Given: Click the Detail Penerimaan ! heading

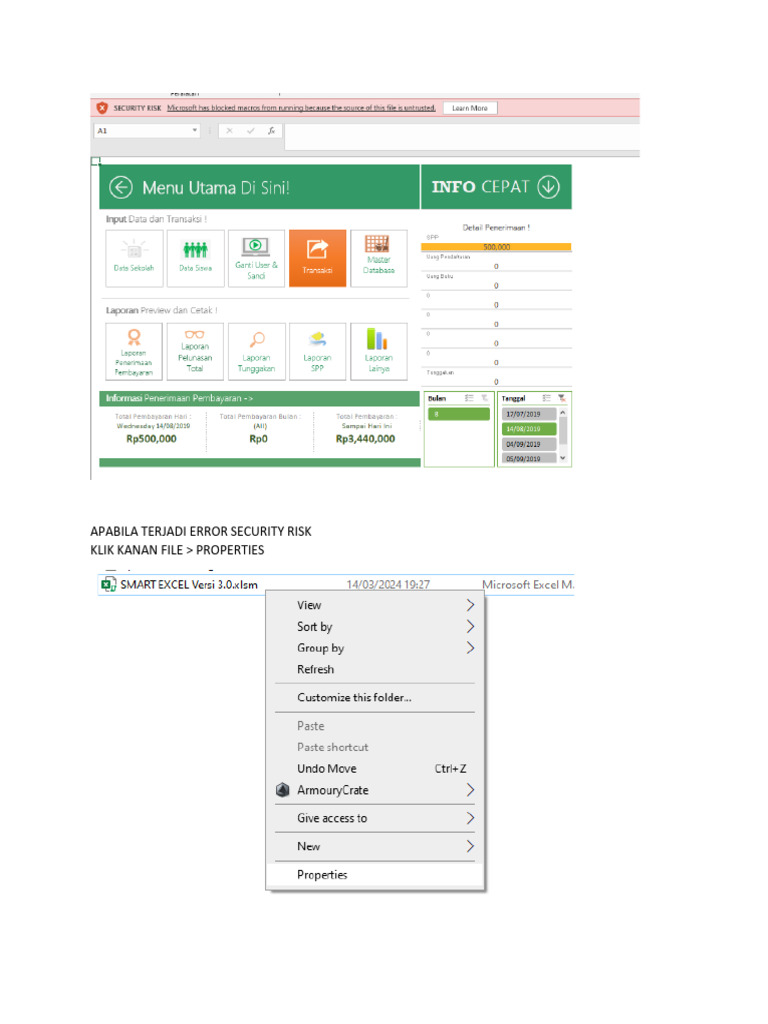Looking at the screenshot, I should pyautogui.click(x=496, y=227).
